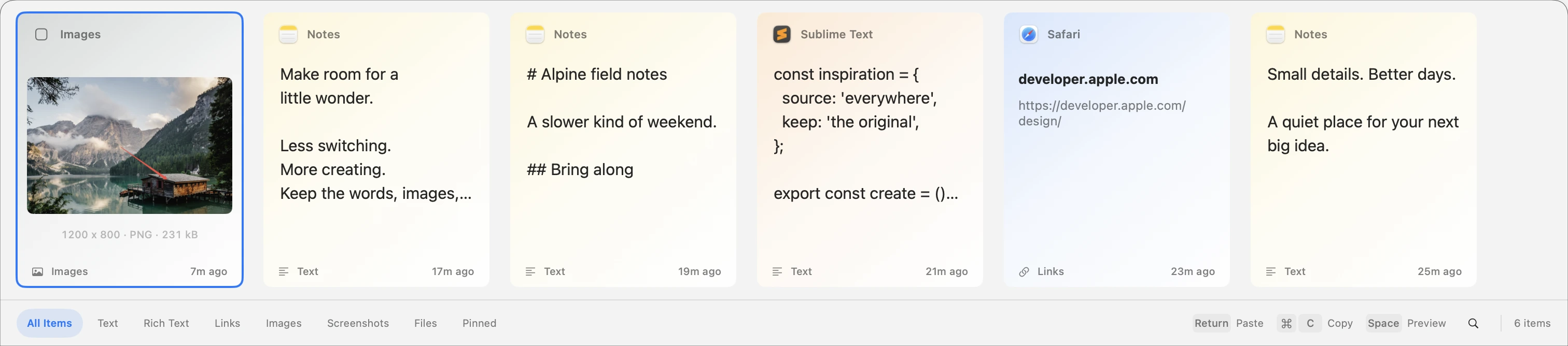
Task: Click the 'A quiet place for your next big idea.' text
Action: [1363, 134]
